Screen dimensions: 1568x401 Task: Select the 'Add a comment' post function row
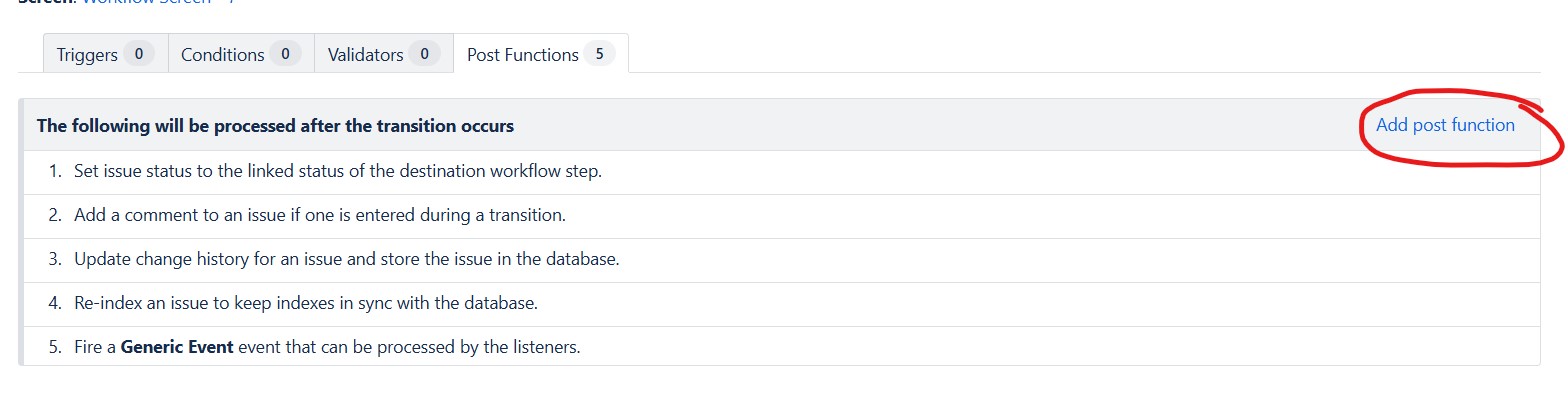tap(320, 215)
